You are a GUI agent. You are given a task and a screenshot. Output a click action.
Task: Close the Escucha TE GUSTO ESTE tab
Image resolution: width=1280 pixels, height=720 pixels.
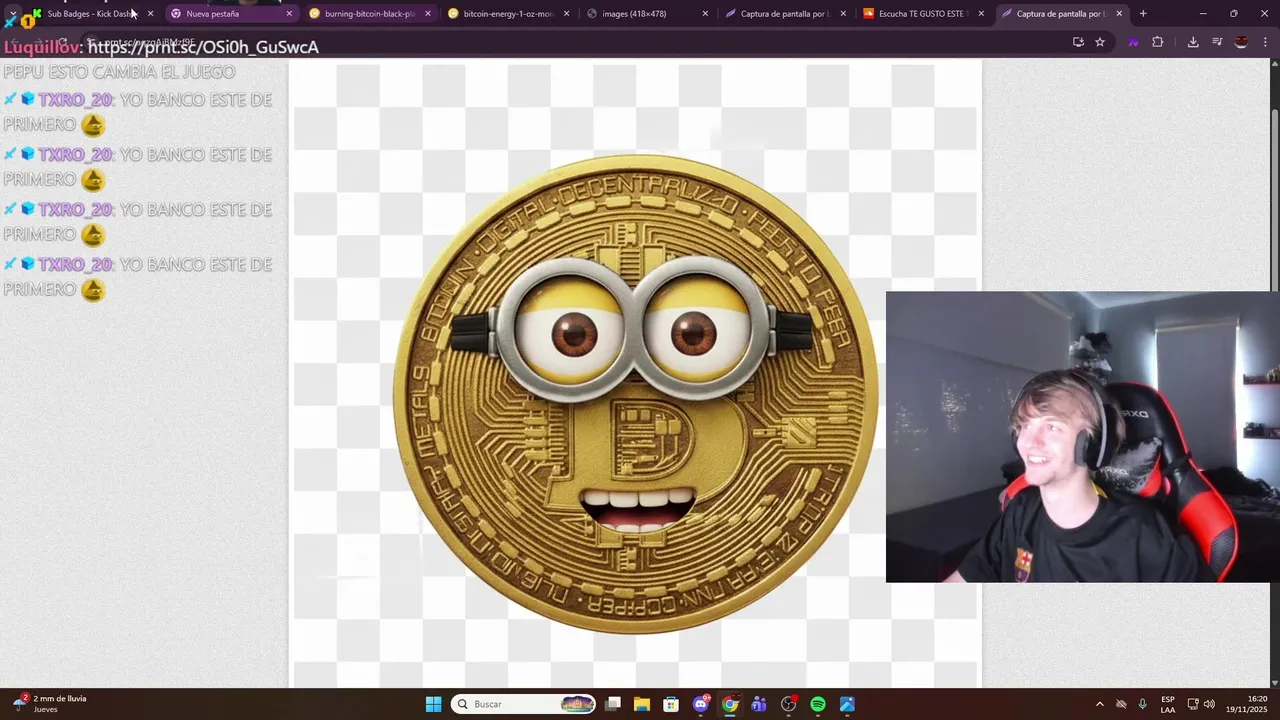(981, 14)
